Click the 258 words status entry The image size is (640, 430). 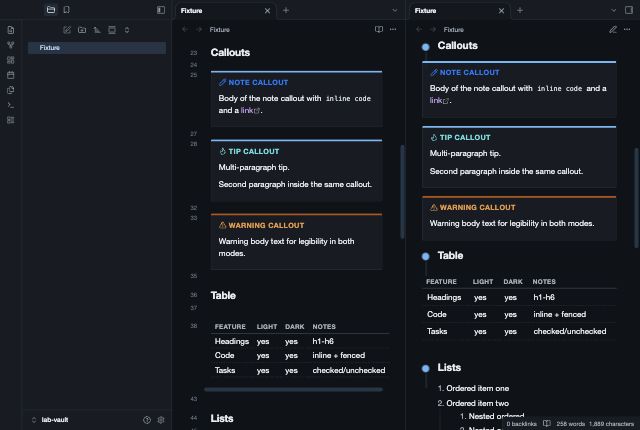tap(570, 424)
